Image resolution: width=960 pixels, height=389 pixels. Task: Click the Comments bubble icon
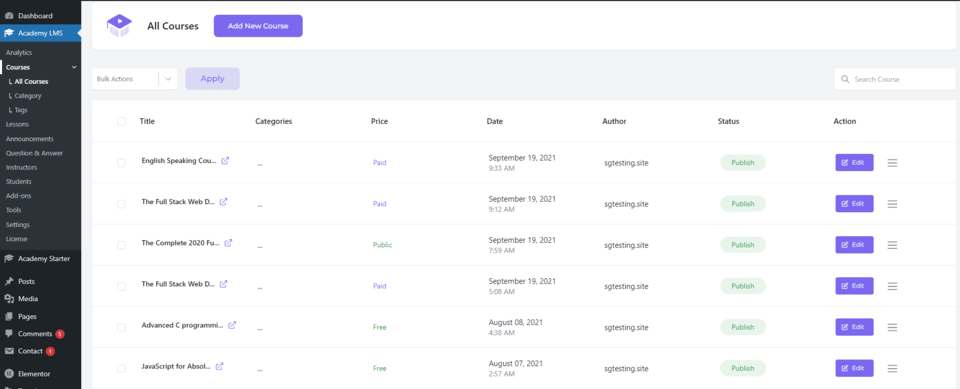[x=9, y=334]
